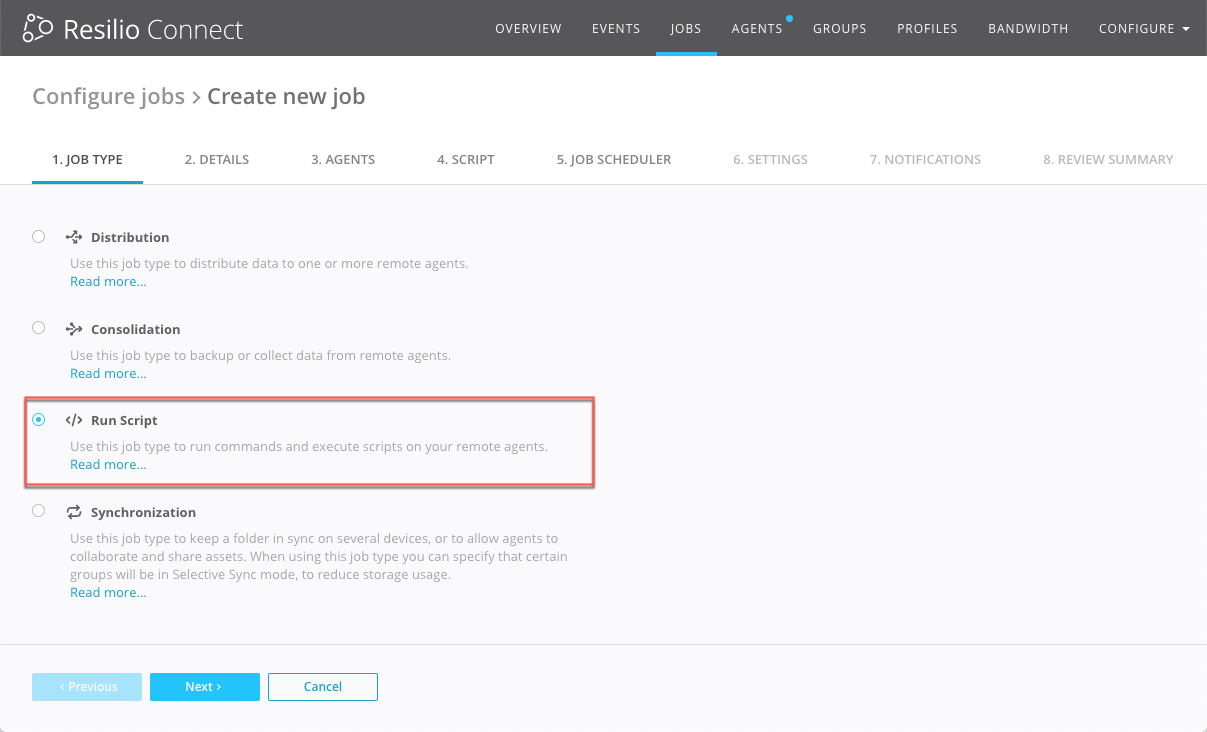Screen dimensions: 1207x732
Task: Open the Bandwidth navigation item
Action: point(1028,29)
